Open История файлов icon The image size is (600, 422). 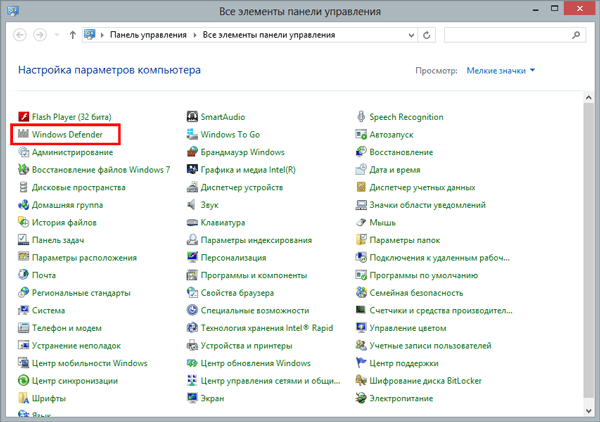click(x=24, y=222)
